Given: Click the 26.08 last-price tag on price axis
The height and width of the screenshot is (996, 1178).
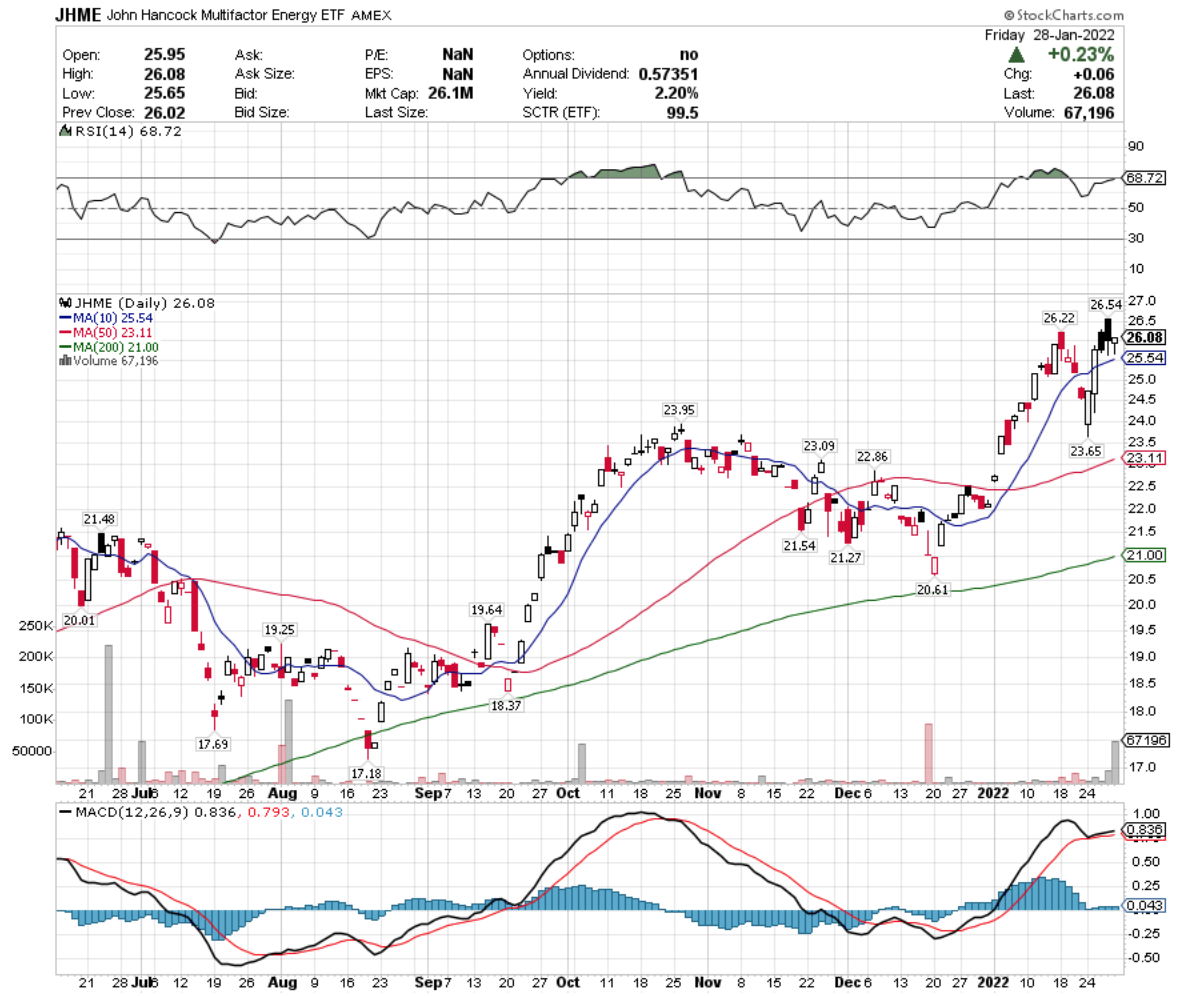Looking at the screenshot, I should 1145,337.
